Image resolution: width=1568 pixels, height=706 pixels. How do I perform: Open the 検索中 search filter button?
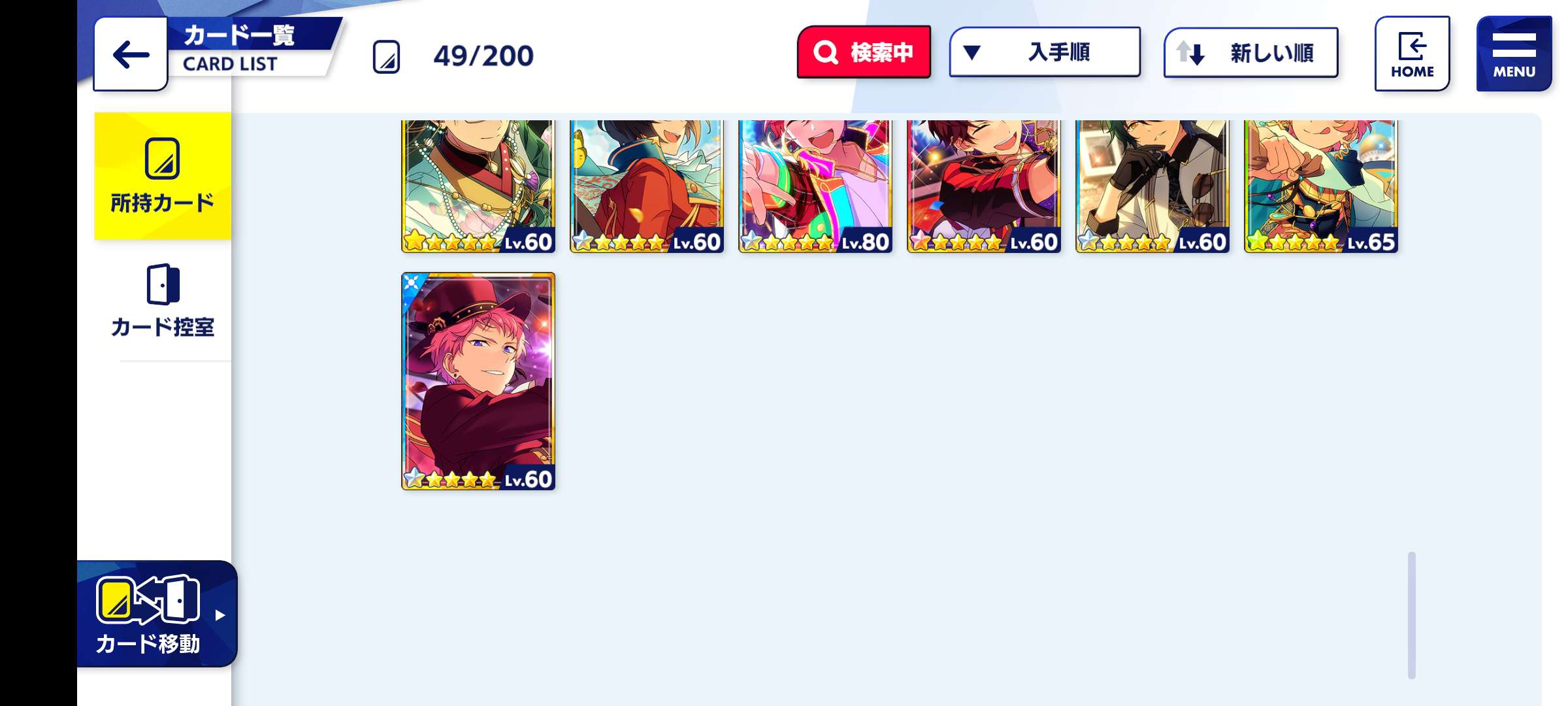pyautogui.click(x=864, y=52)
